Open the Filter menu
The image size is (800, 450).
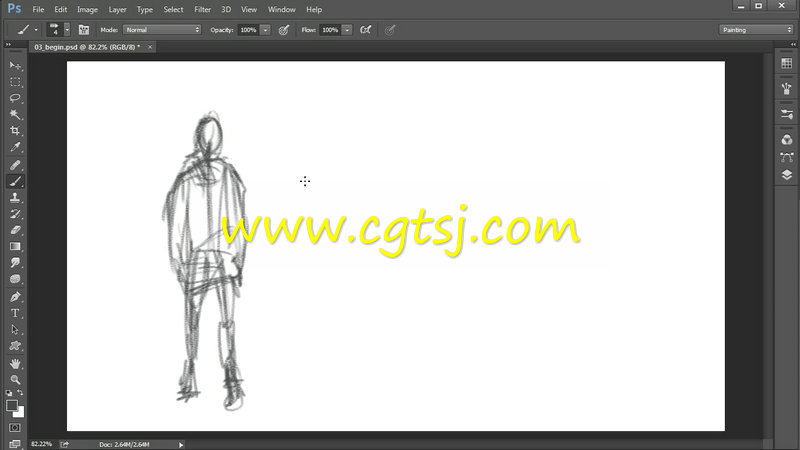[203, 9]
